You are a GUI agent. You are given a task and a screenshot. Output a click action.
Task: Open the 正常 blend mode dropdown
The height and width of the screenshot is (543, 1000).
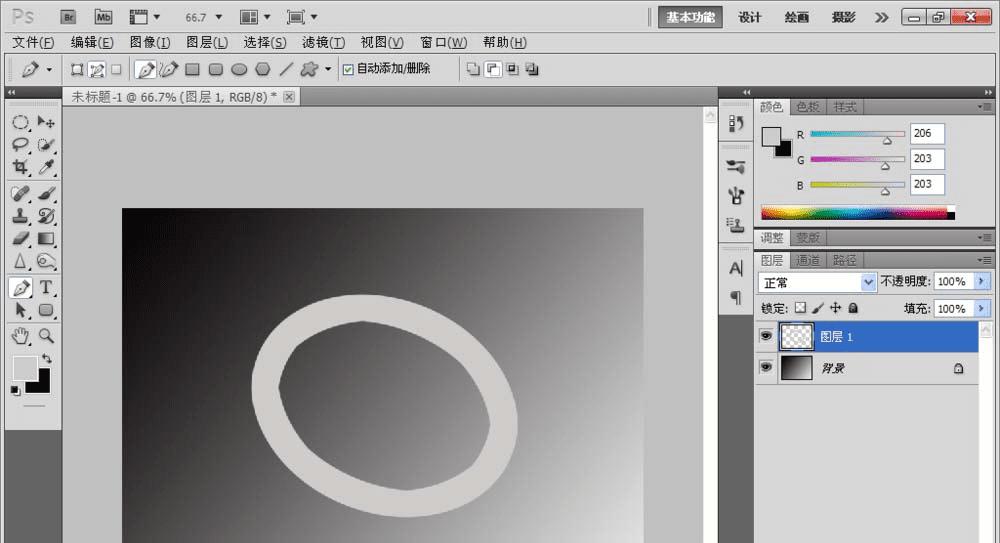817,282
